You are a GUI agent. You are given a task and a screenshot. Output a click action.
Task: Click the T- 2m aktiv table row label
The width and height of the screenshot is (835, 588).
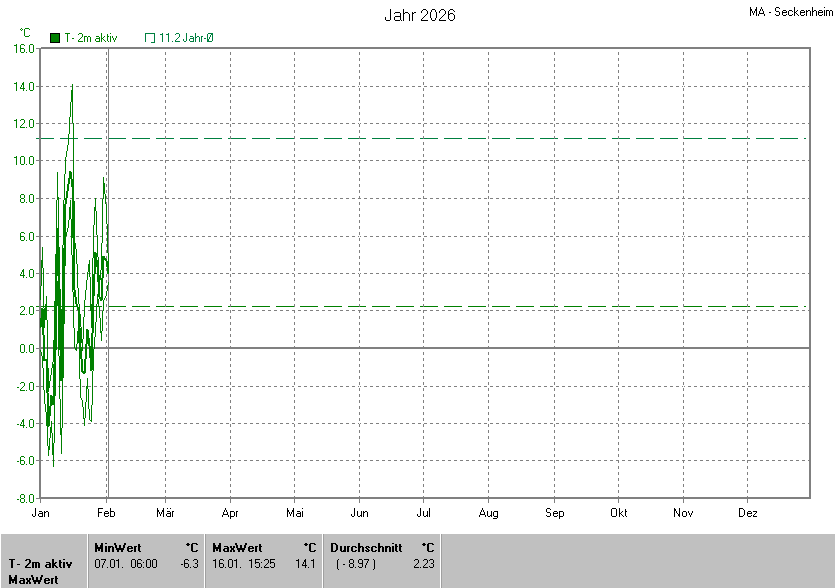42,563
